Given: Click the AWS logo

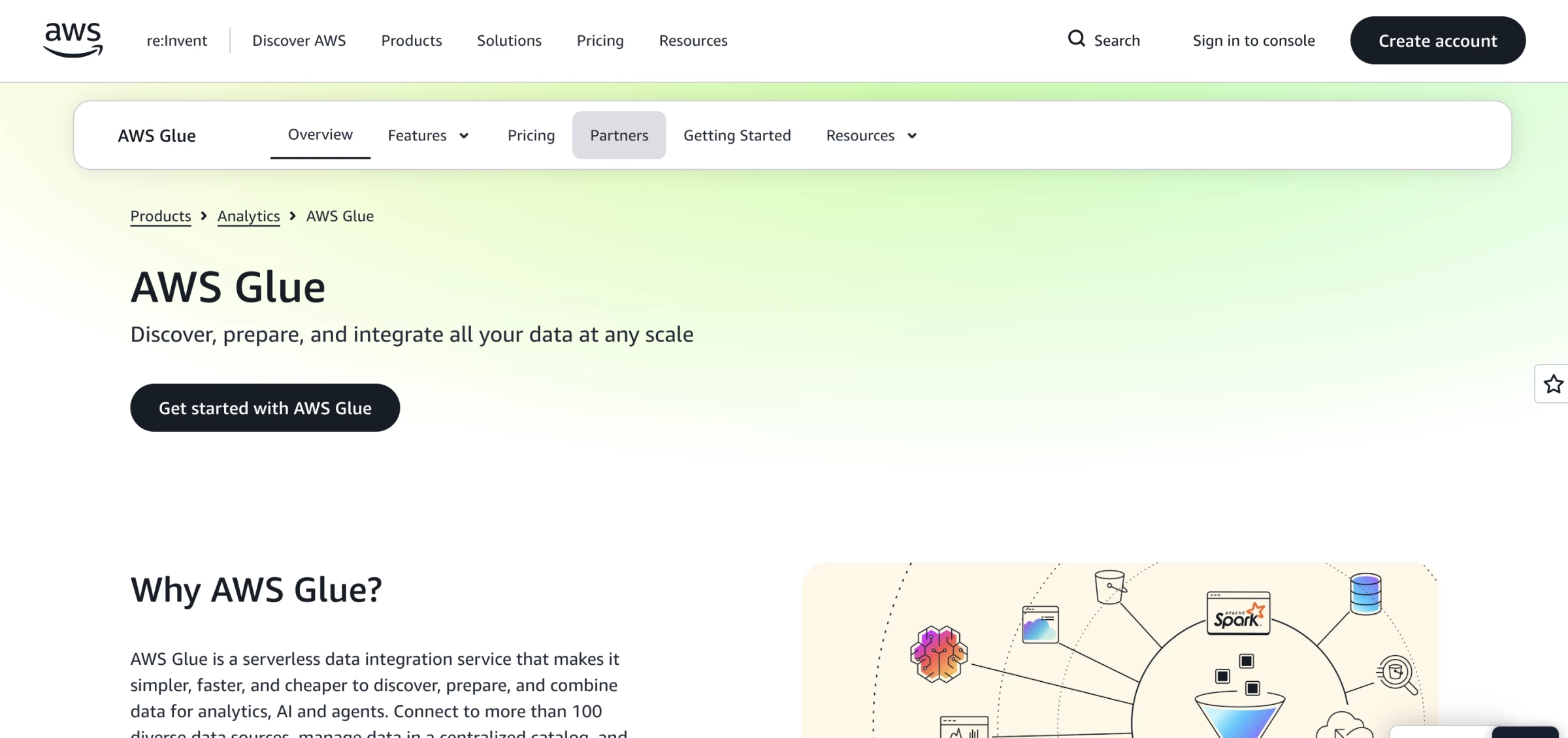Looking at the screenshot, I should (73, 40).
